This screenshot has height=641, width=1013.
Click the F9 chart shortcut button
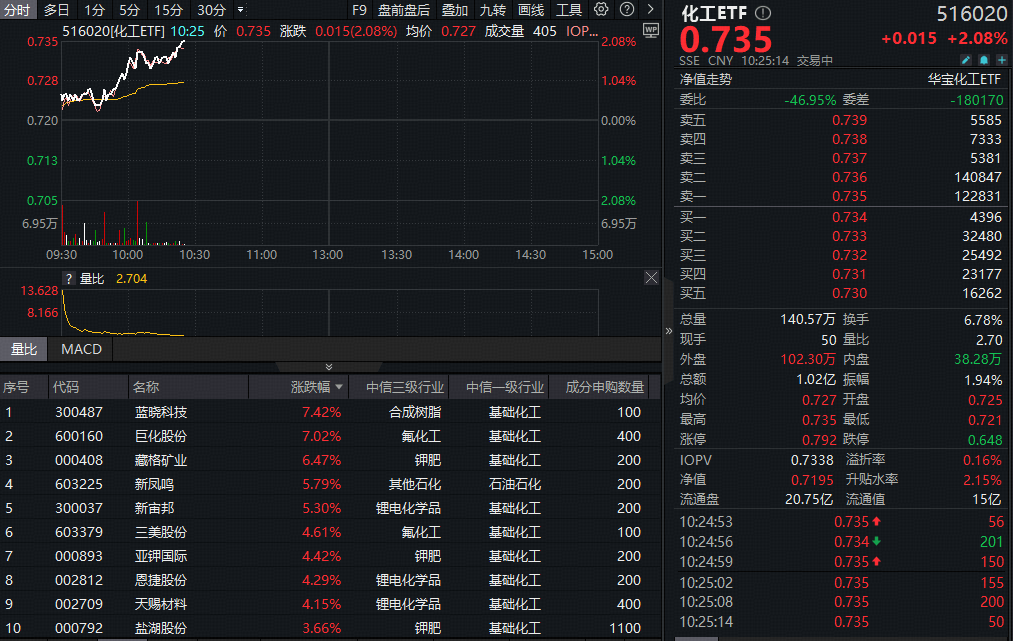360,10
